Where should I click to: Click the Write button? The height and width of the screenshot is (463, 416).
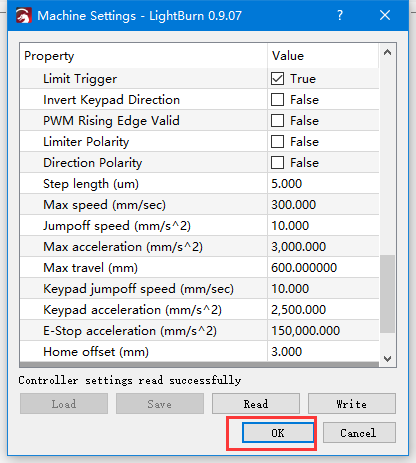click(x=352, y=404)
